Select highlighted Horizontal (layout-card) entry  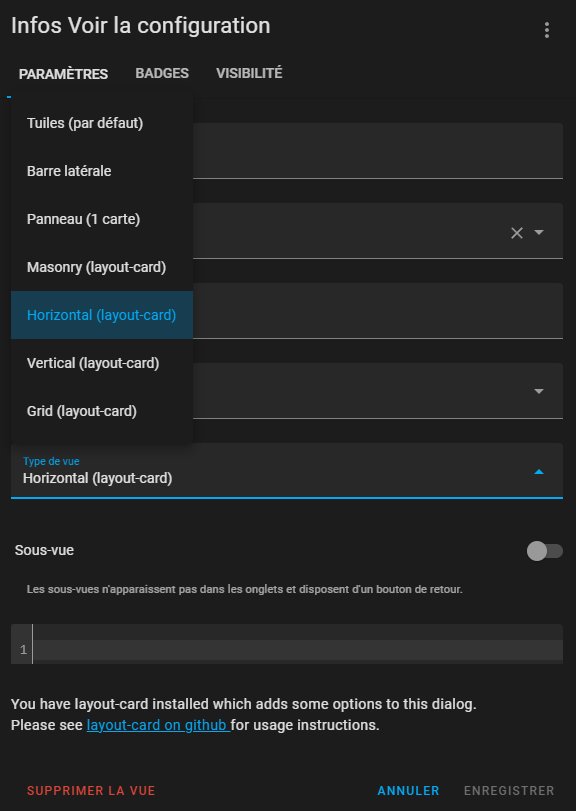(102, 315)
